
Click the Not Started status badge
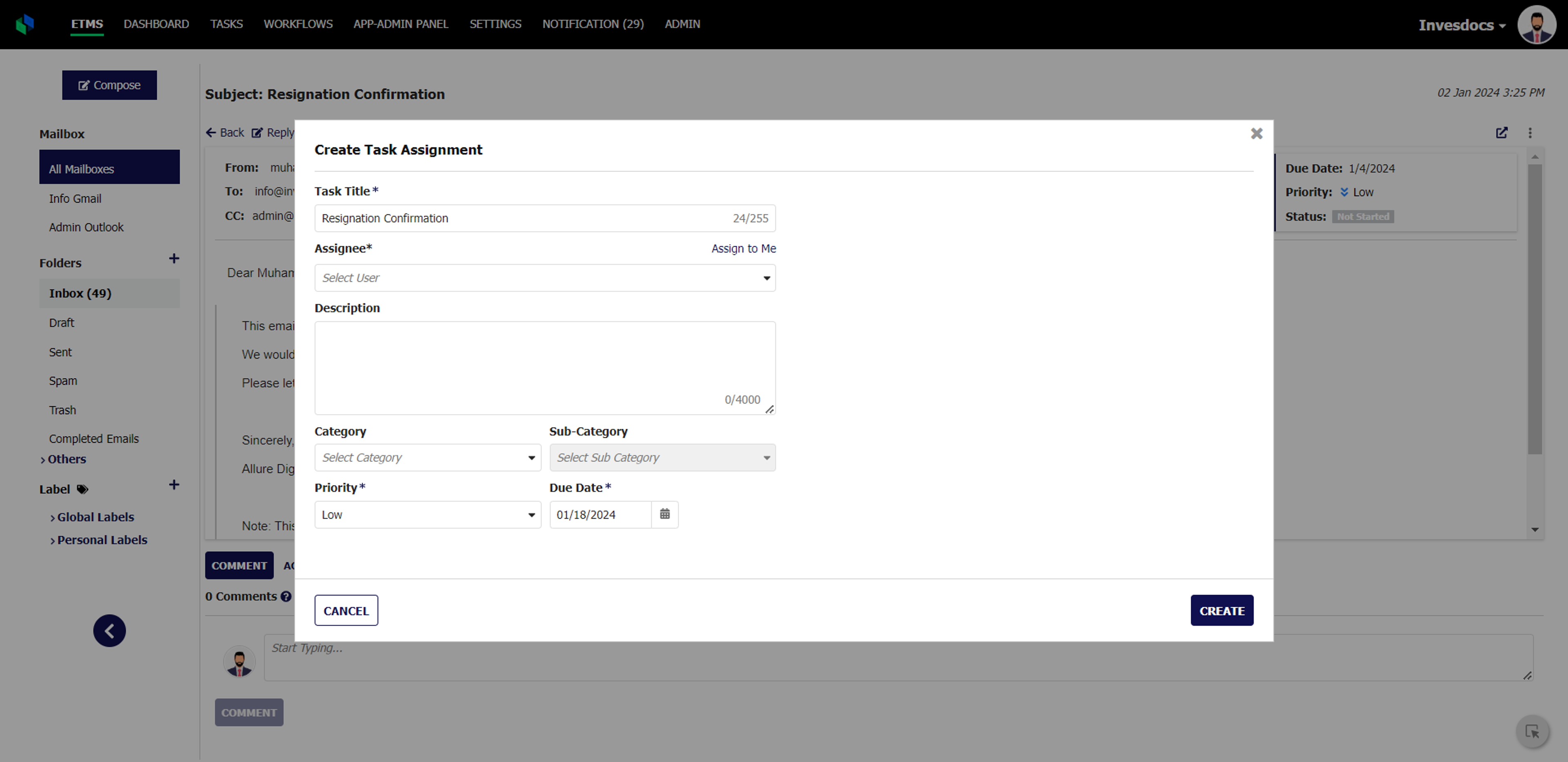[x=1363, y=217]
